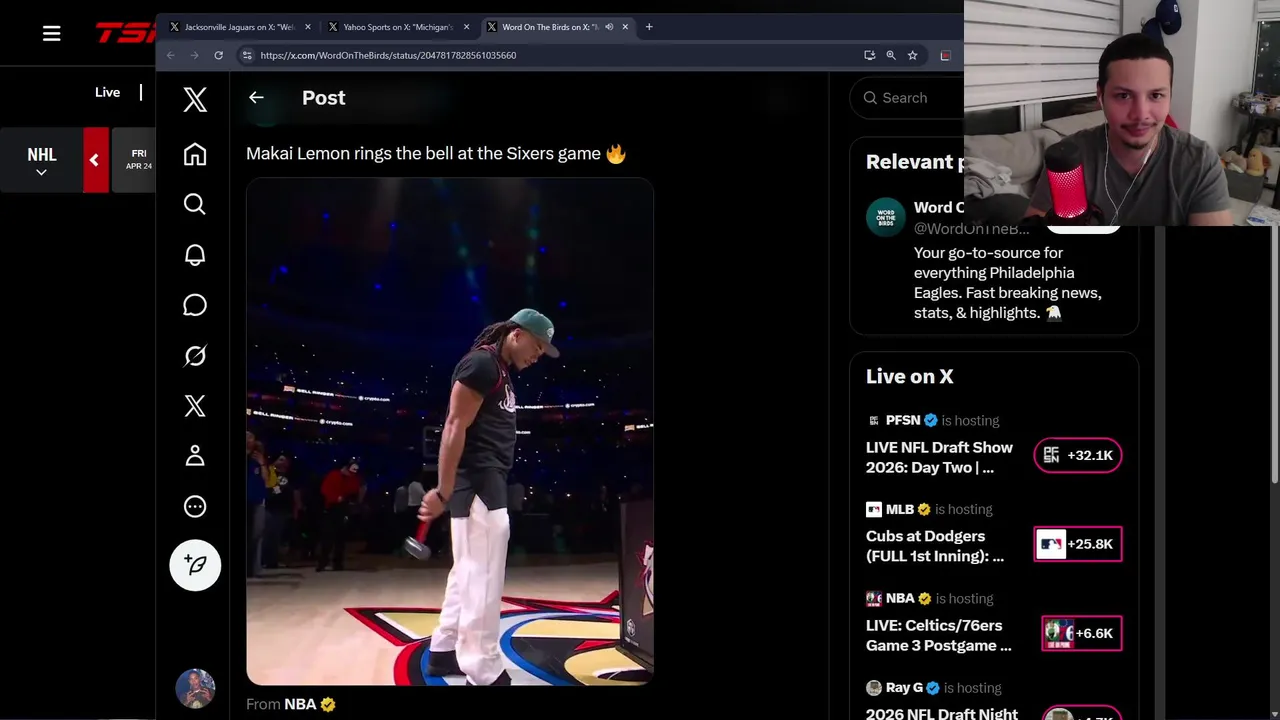This screenshot has height=720, width=1280.
Task: Click the X Search field
Action: 907,97
